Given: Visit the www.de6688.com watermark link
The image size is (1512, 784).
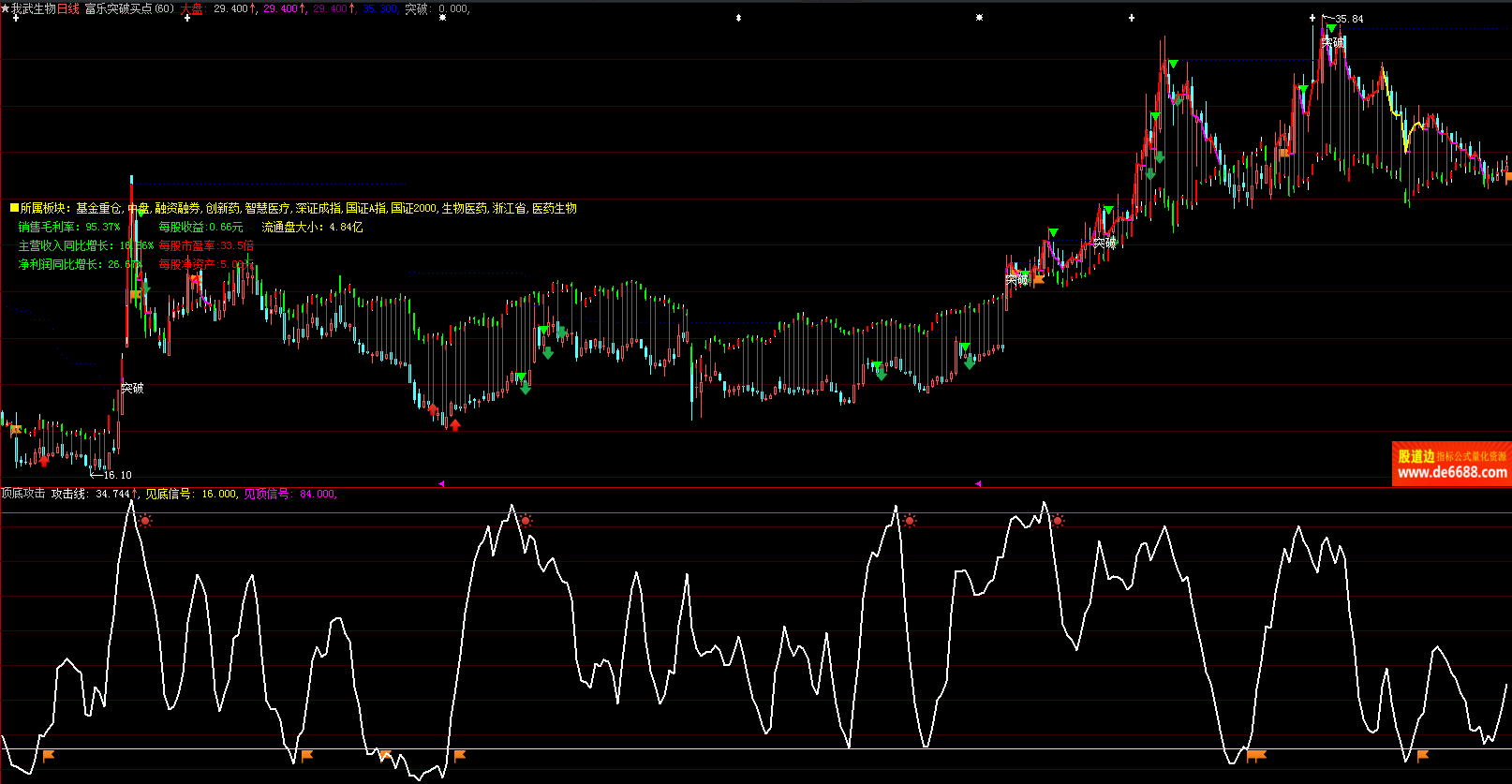Looking at the screenshot, I should [x=1452, y=473].
